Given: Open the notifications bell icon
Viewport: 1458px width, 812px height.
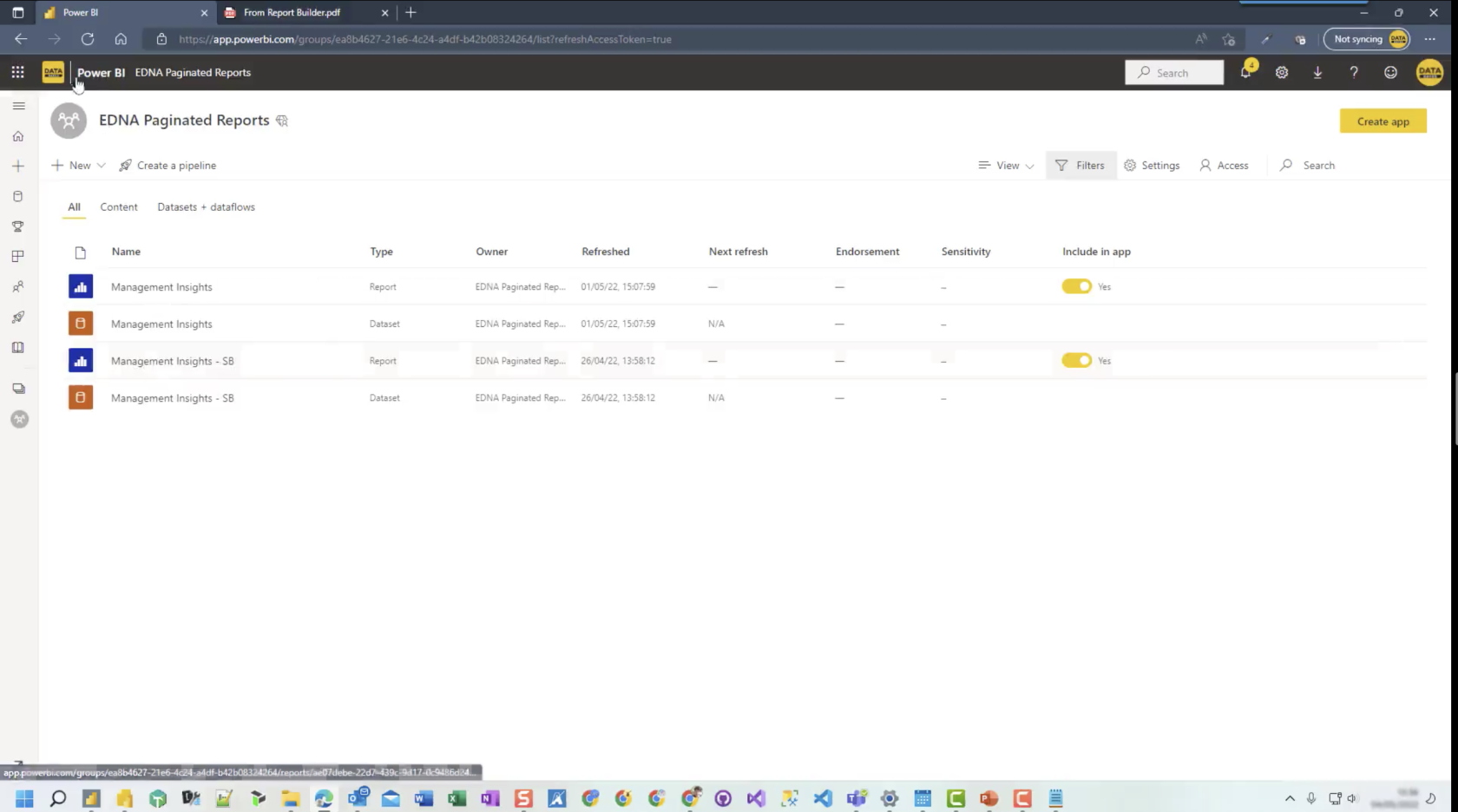Looking at the screenshot, I should [x=1246, y=73].
